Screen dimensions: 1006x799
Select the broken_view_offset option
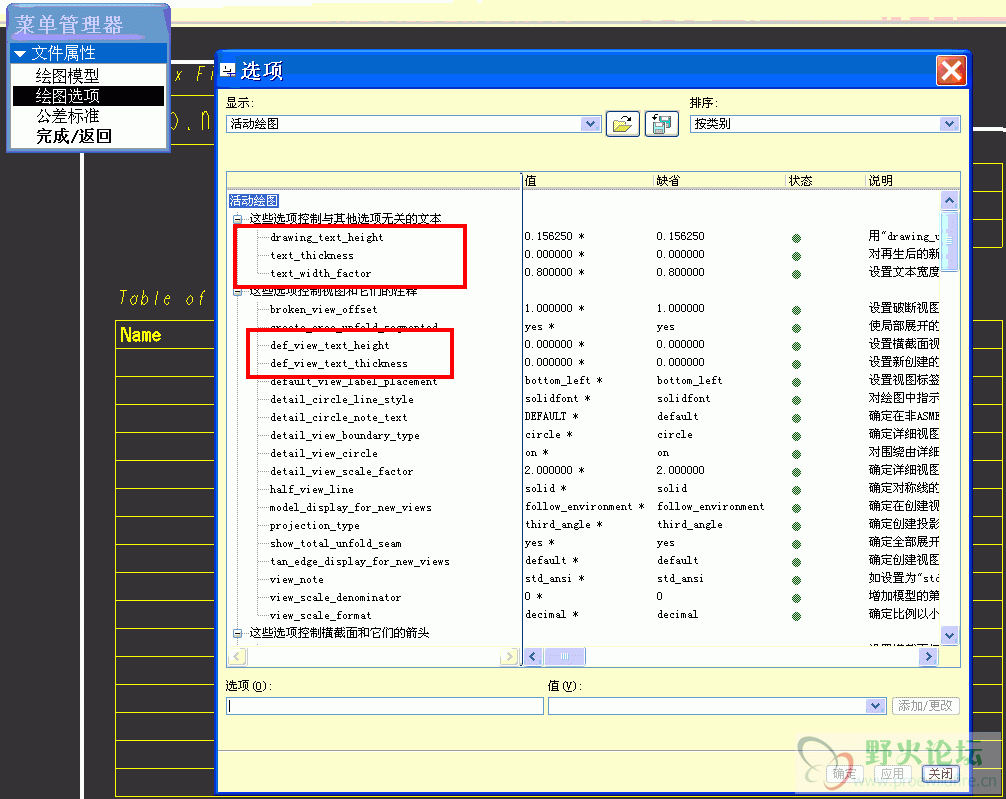(x=323, y=309)
